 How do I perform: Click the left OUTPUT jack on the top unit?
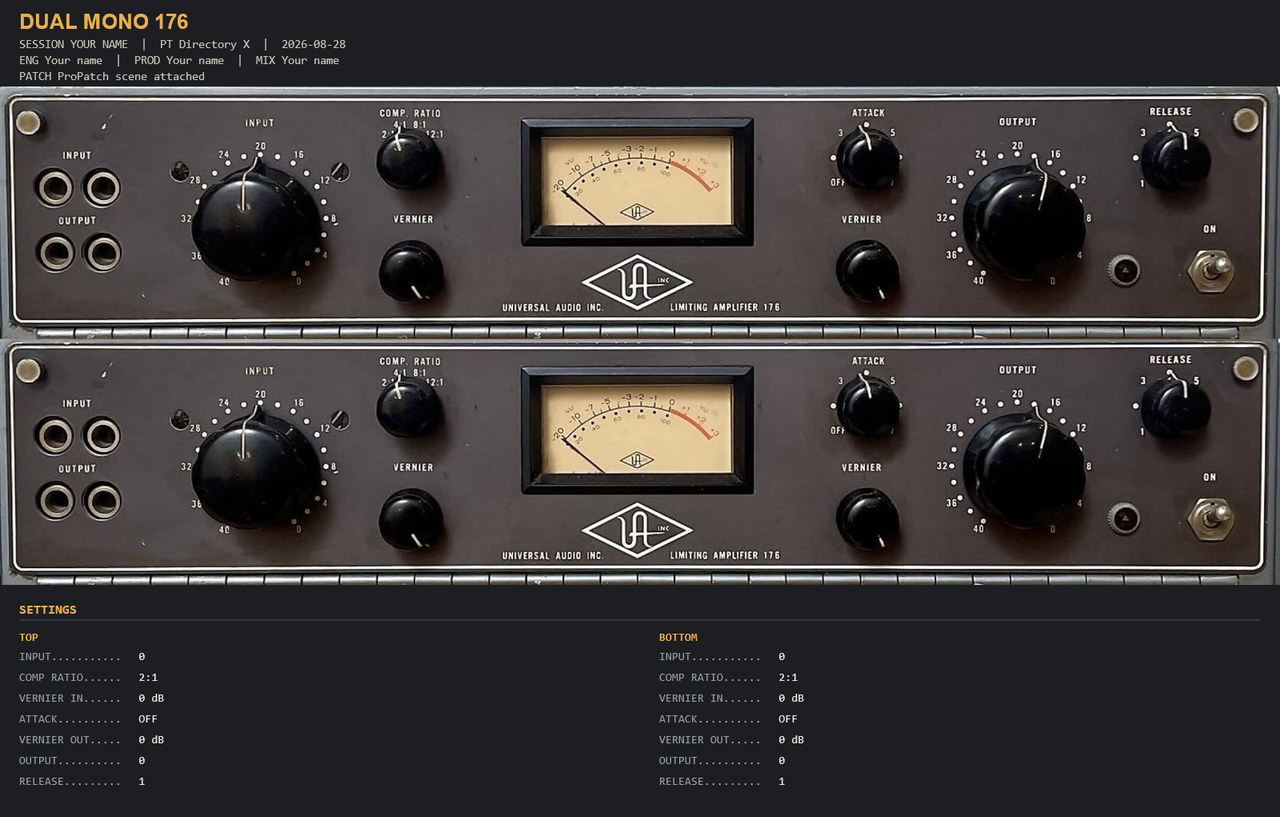[55, 252]
